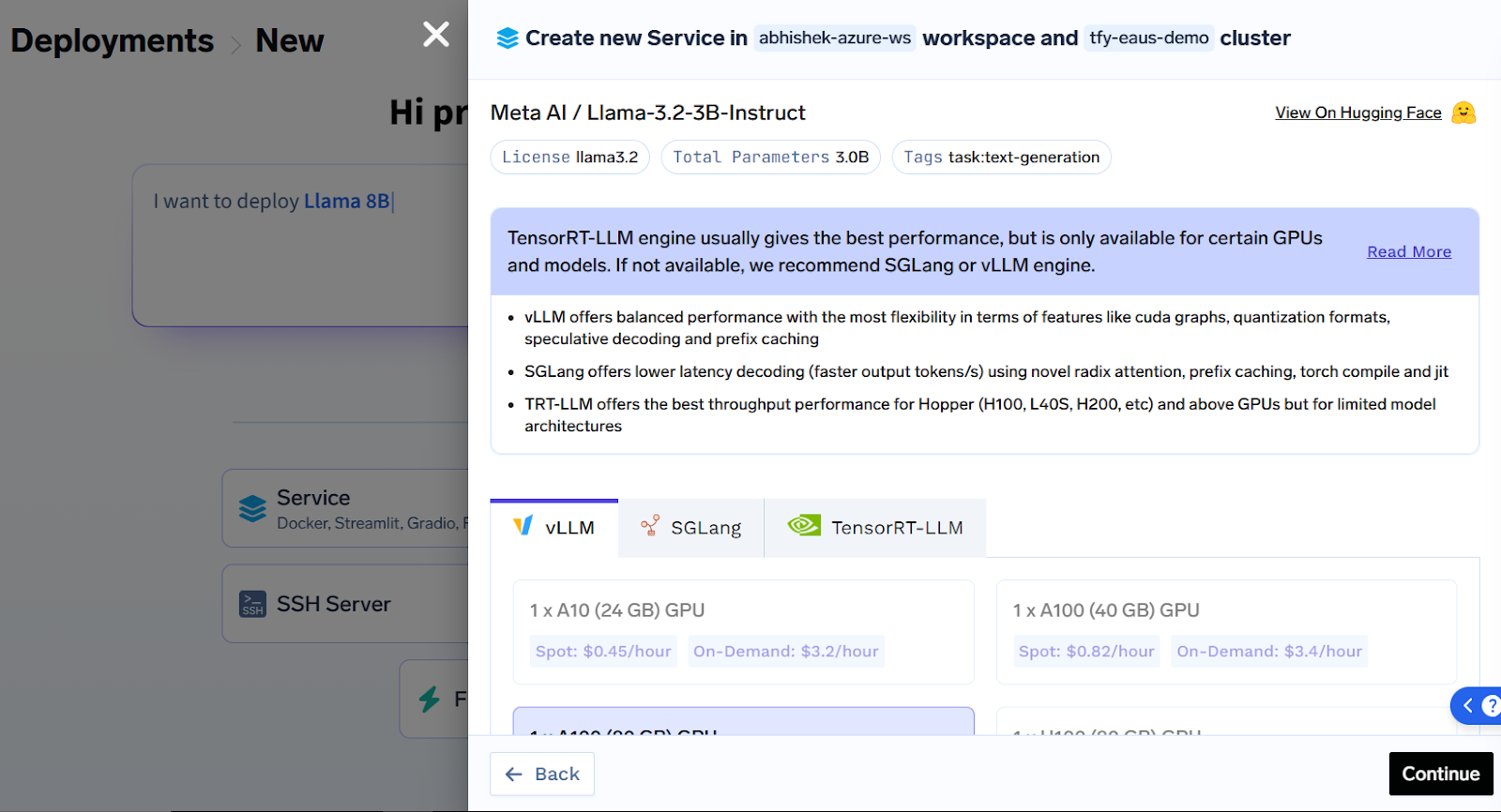The width and height of the screenshot is (1501, 812).
Task: Click the License llama3.2 badge
Action: [x=569, y=158]
